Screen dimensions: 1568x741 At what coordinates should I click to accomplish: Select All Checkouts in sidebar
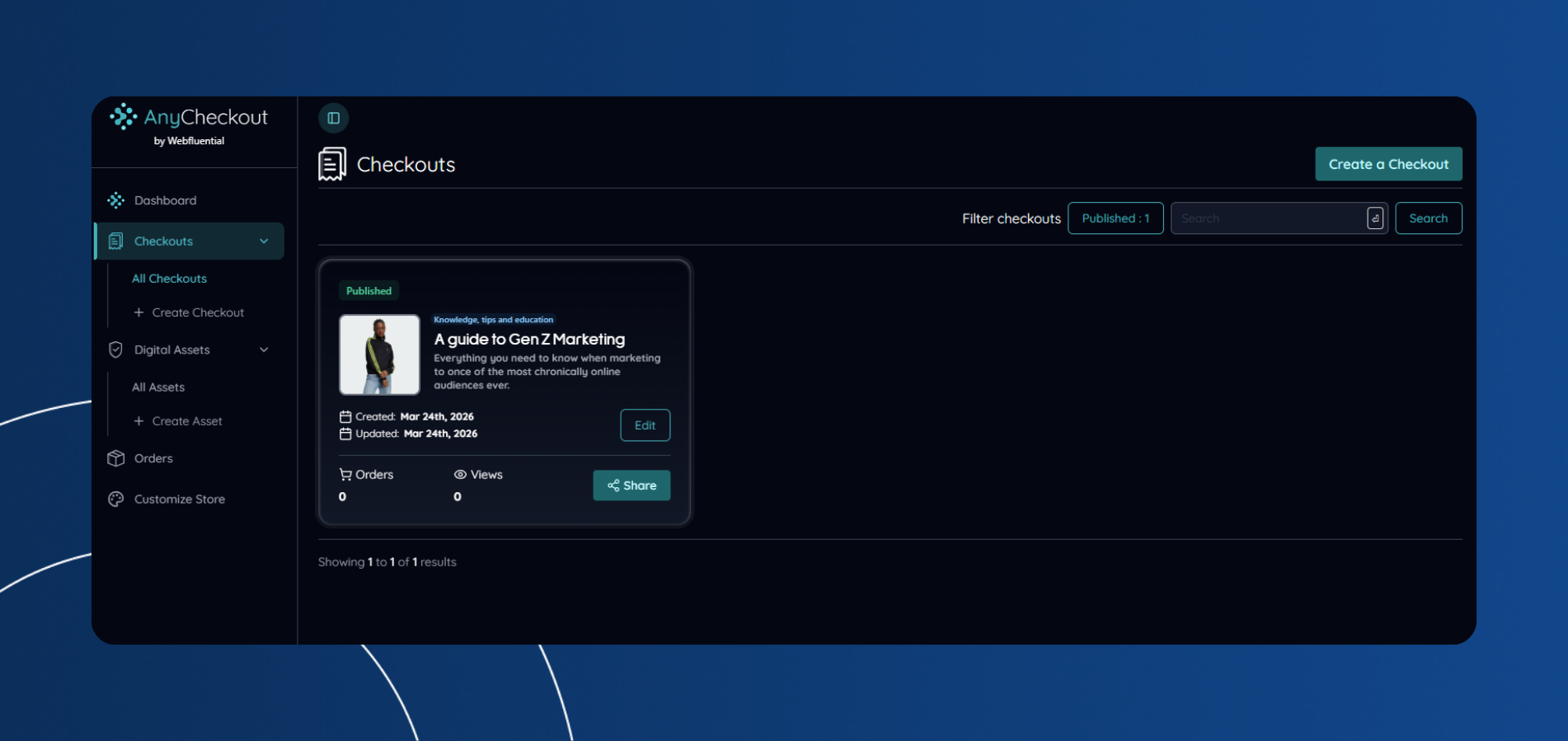(169, 279)
